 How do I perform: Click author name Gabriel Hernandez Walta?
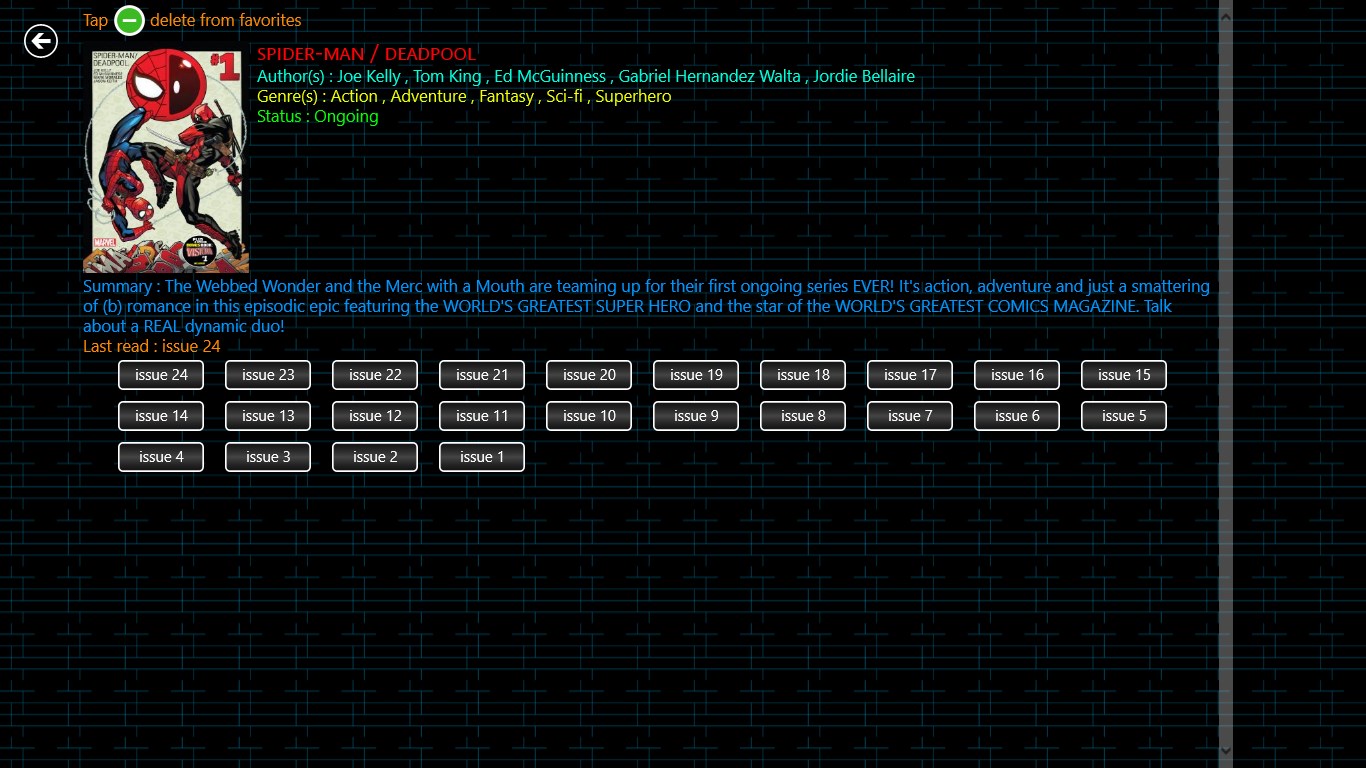point(710,76)
